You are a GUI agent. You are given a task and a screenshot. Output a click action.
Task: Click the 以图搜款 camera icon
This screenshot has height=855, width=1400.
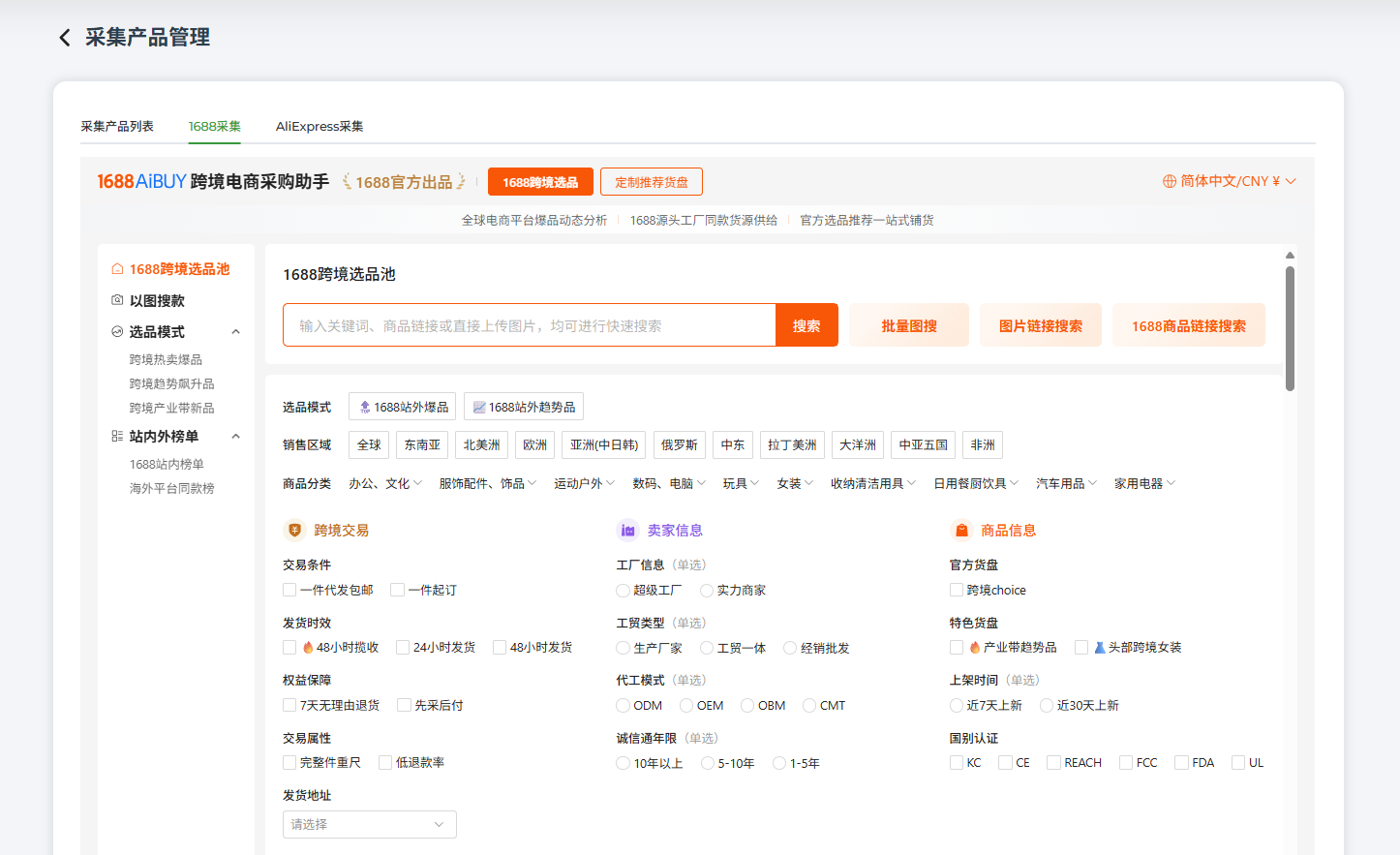tap(117, 300)
